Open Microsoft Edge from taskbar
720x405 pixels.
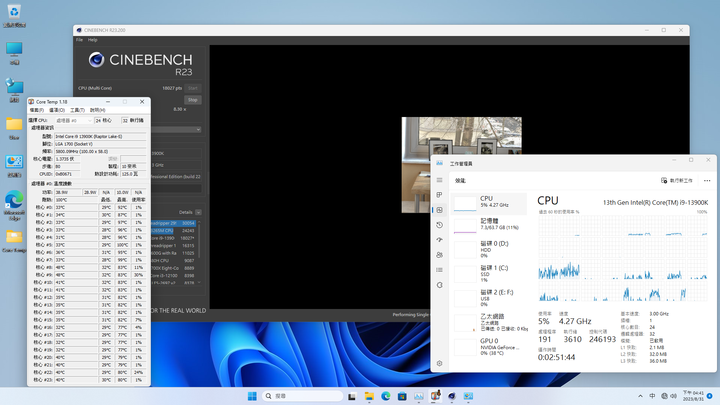pos(385,396)
